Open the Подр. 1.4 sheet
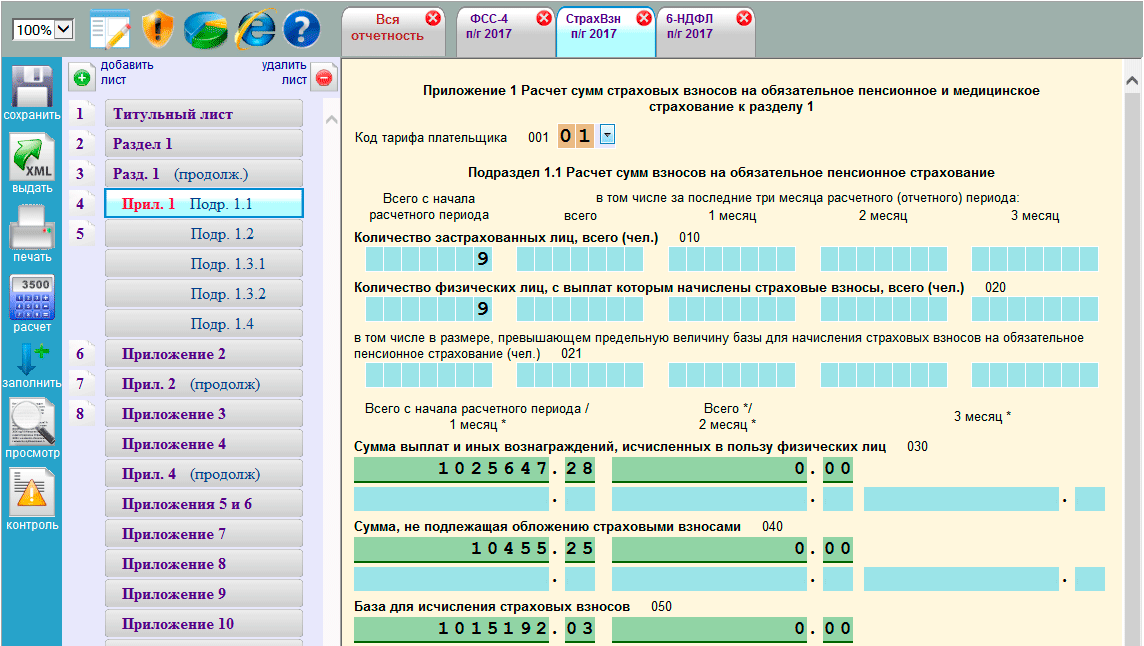This screenshot has width=1144, height=646. coord(204,323)
